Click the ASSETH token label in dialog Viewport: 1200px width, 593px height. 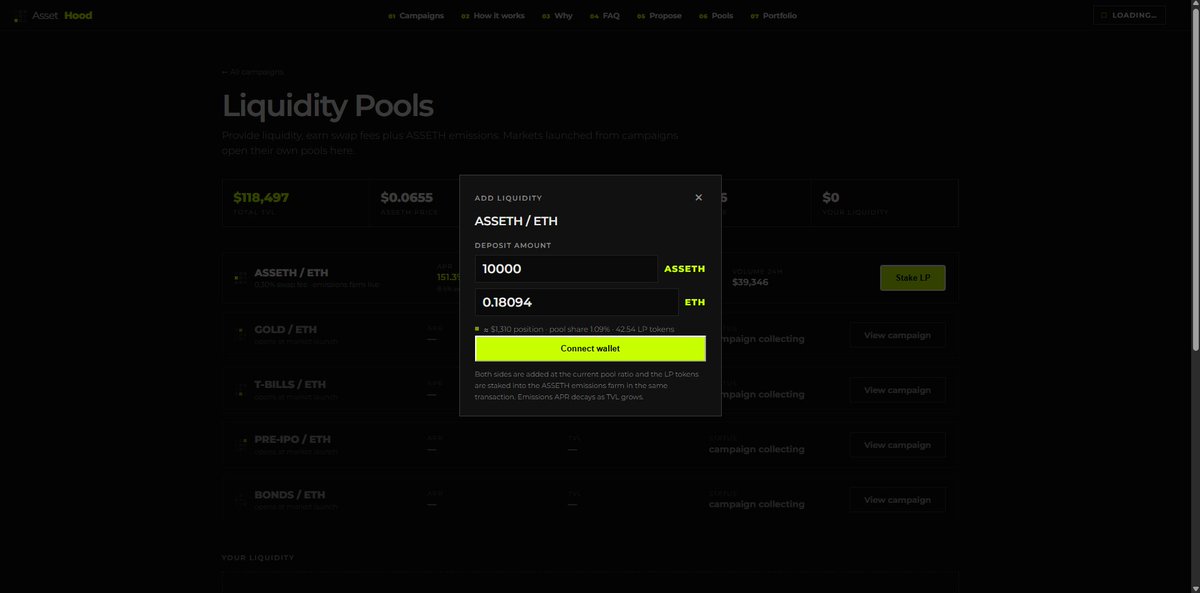[x=684, y=269]
